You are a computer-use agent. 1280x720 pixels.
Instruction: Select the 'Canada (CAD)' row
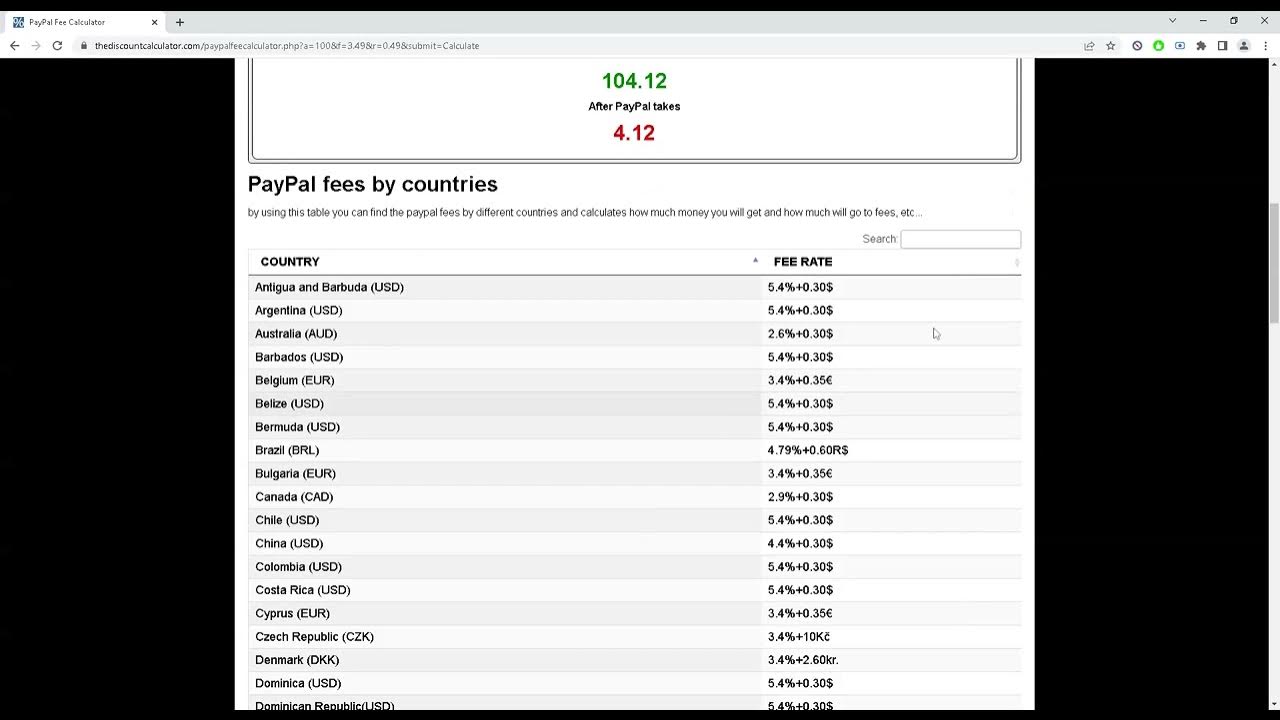coord(634,497)
